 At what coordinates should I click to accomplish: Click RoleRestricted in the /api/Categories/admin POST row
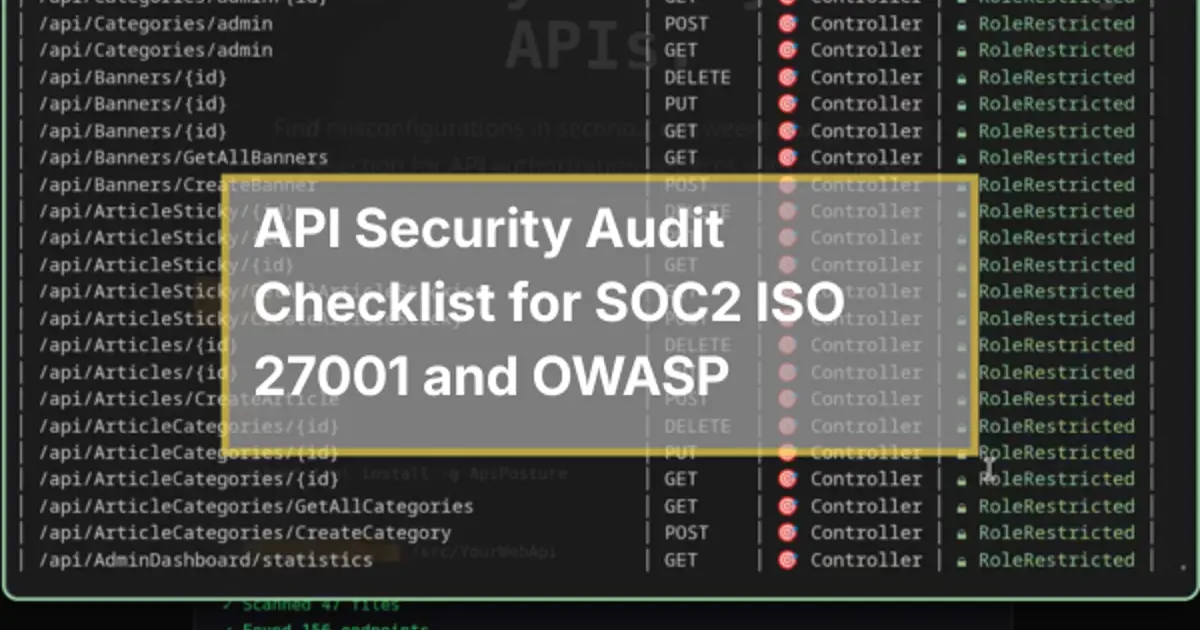pyautogui.click(x=1056, y=23)
